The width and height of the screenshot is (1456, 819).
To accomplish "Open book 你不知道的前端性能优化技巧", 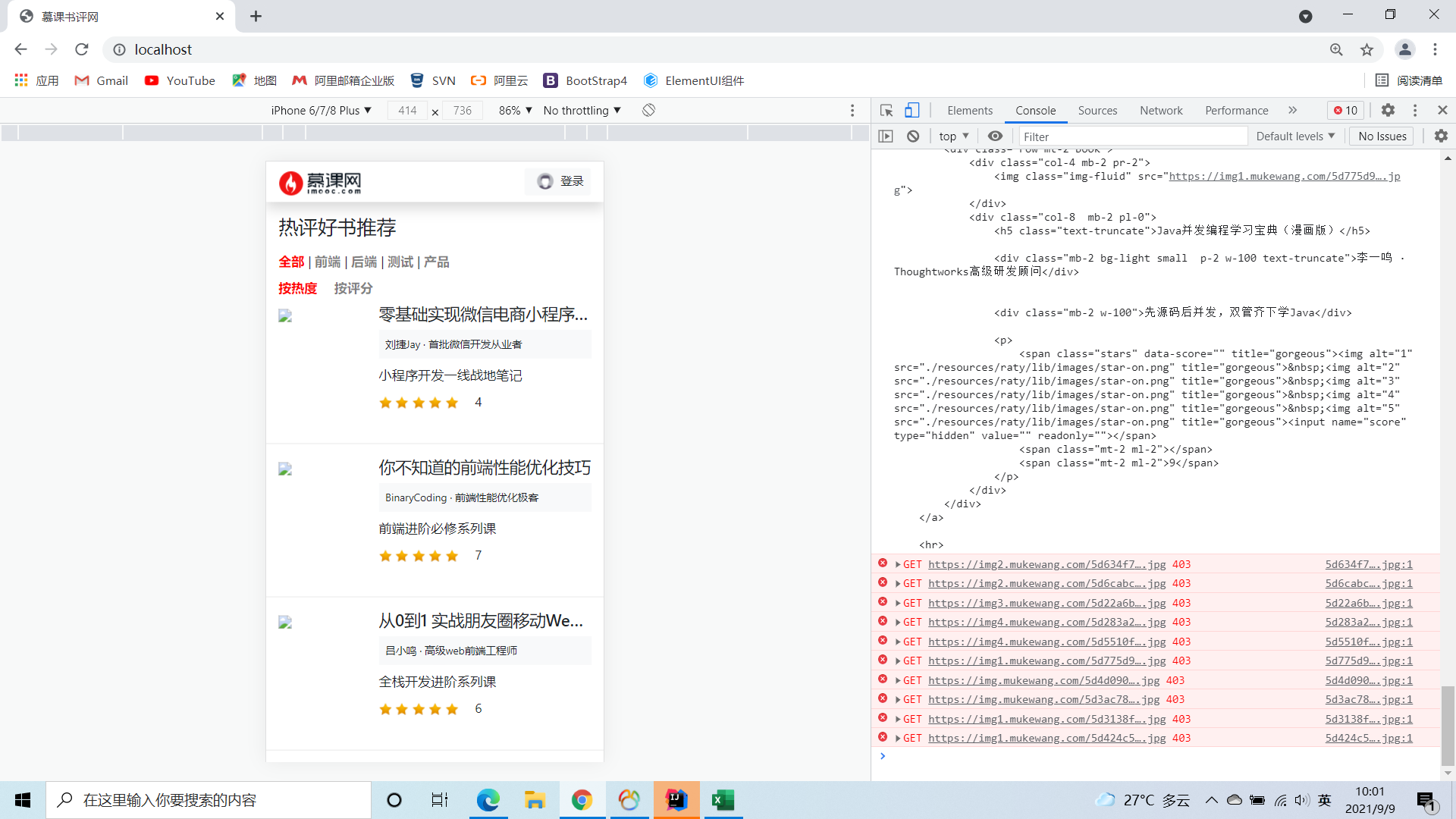I will tap(485, 468).
